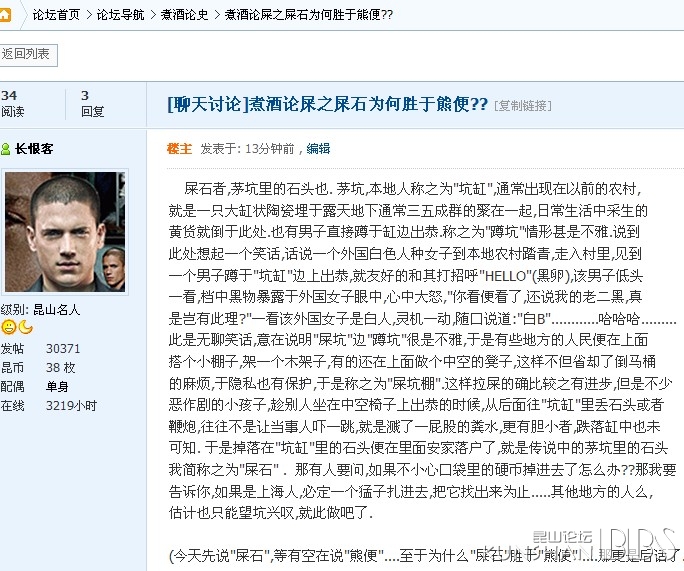Viewport: 684px width, 571px height.
Task: Click the 3 回复 reply count
Action: pos(92,104)
